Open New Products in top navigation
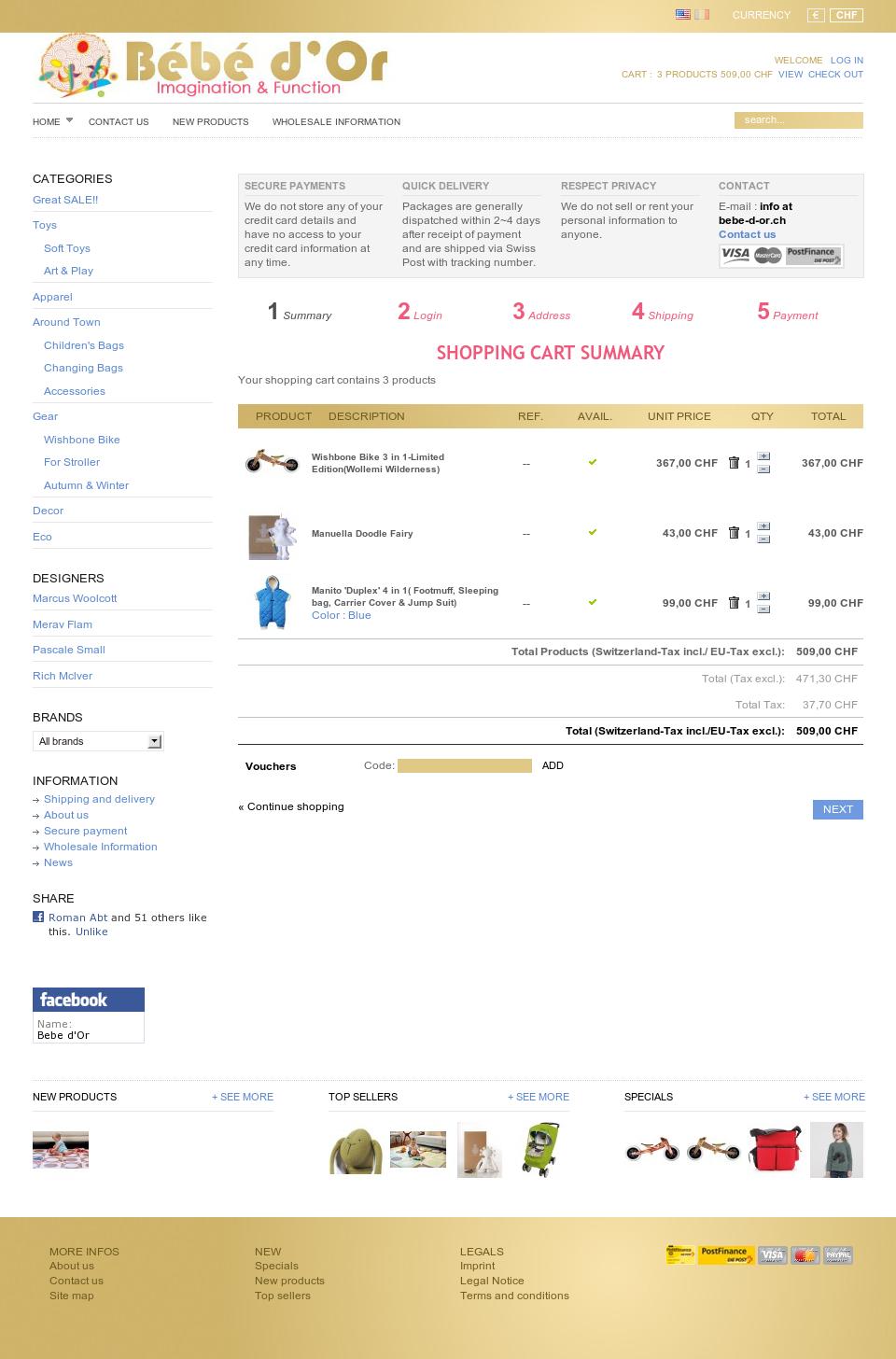Screen dimensions: 896x1359 click(x=210, y=121)
